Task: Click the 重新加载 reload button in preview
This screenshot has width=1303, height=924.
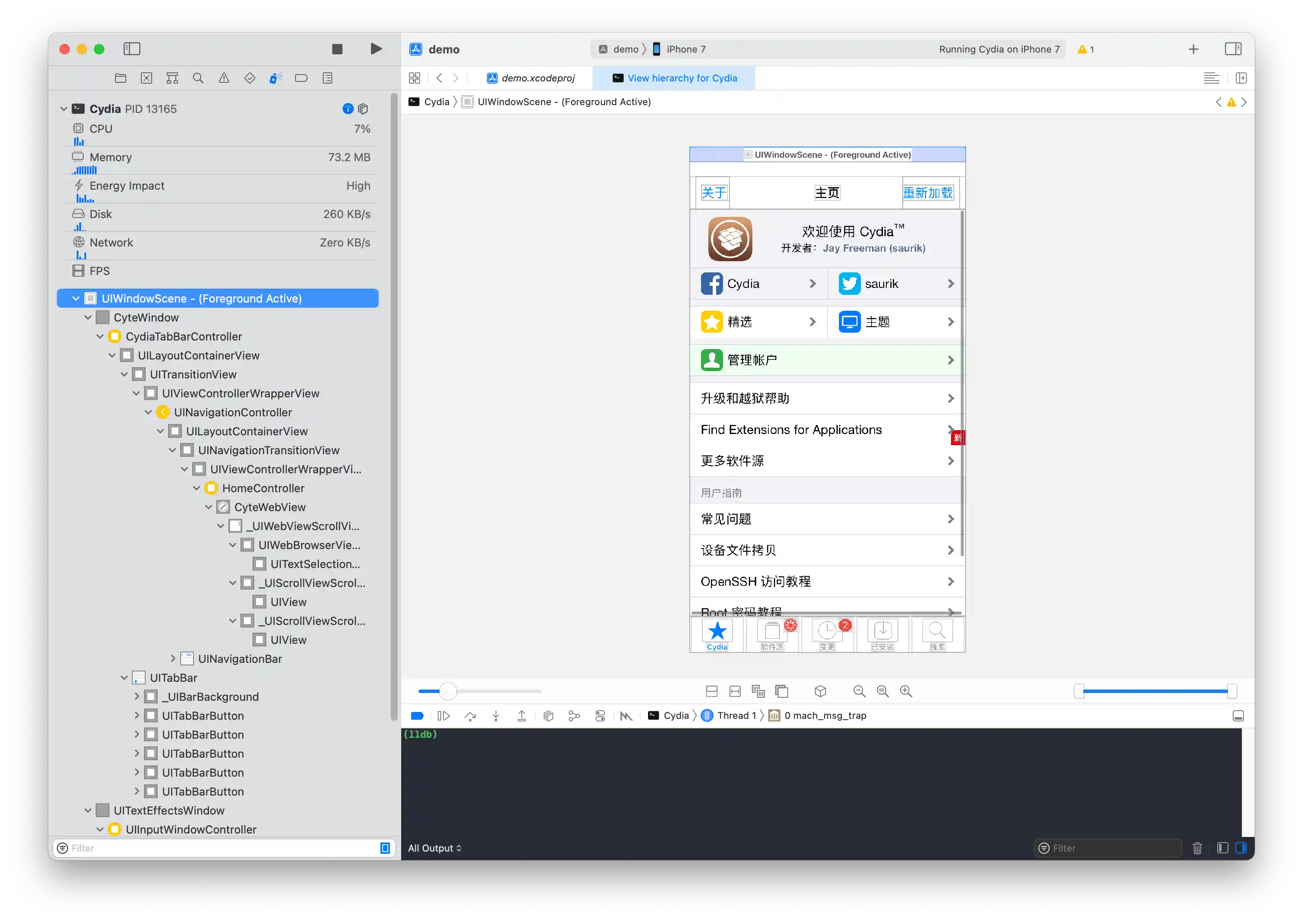Action: point(927,193)
